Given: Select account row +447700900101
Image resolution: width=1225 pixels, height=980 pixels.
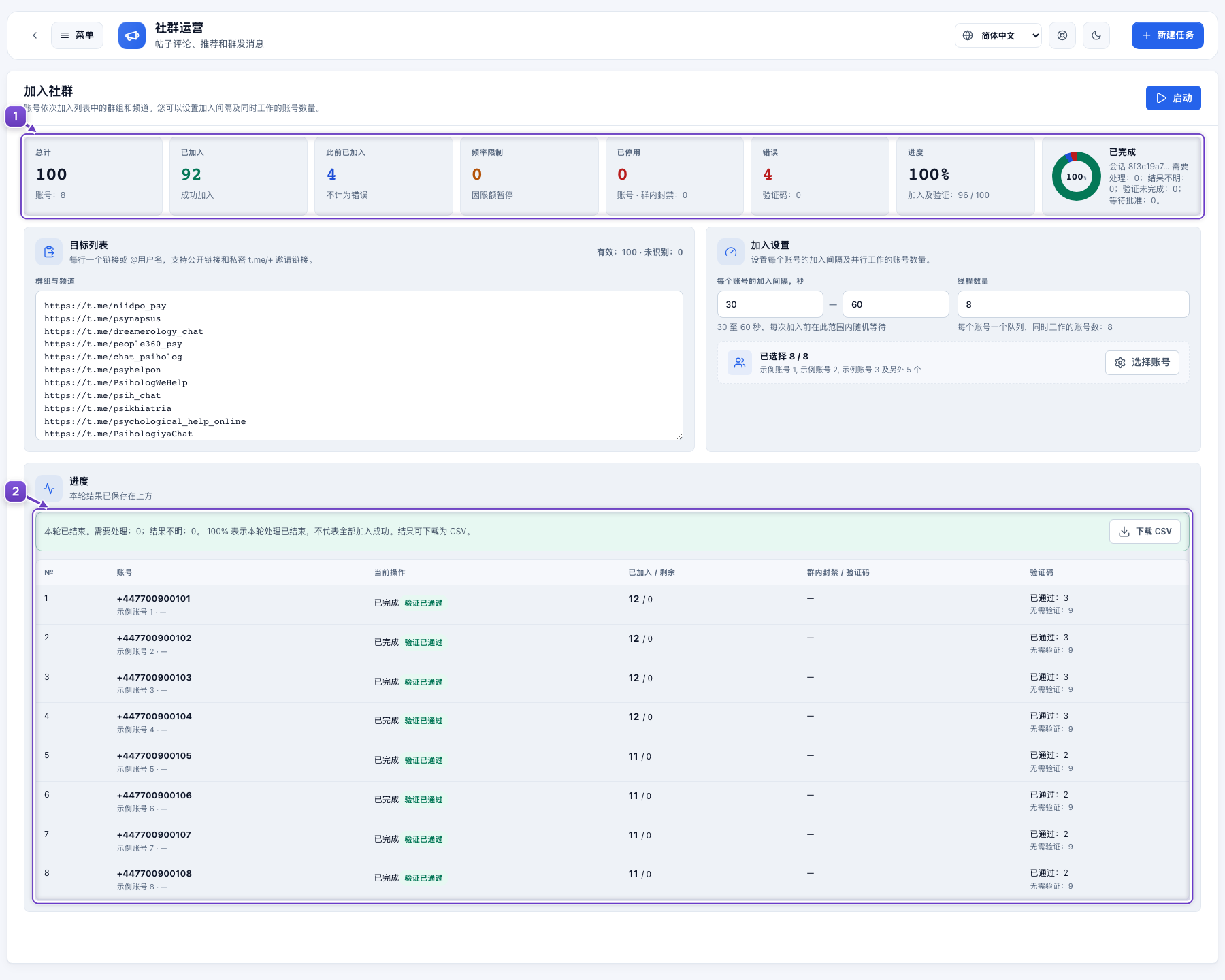Looking at the screenshot, I should point(612,604).
